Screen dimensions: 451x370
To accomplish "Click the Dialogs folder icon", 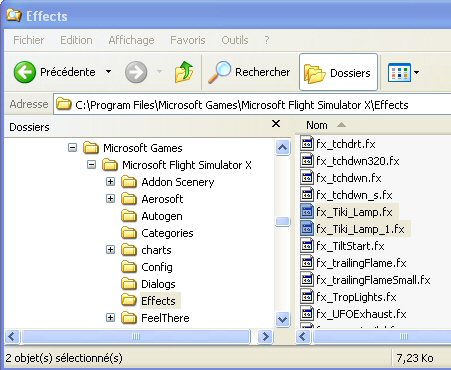I will [129, 284].
